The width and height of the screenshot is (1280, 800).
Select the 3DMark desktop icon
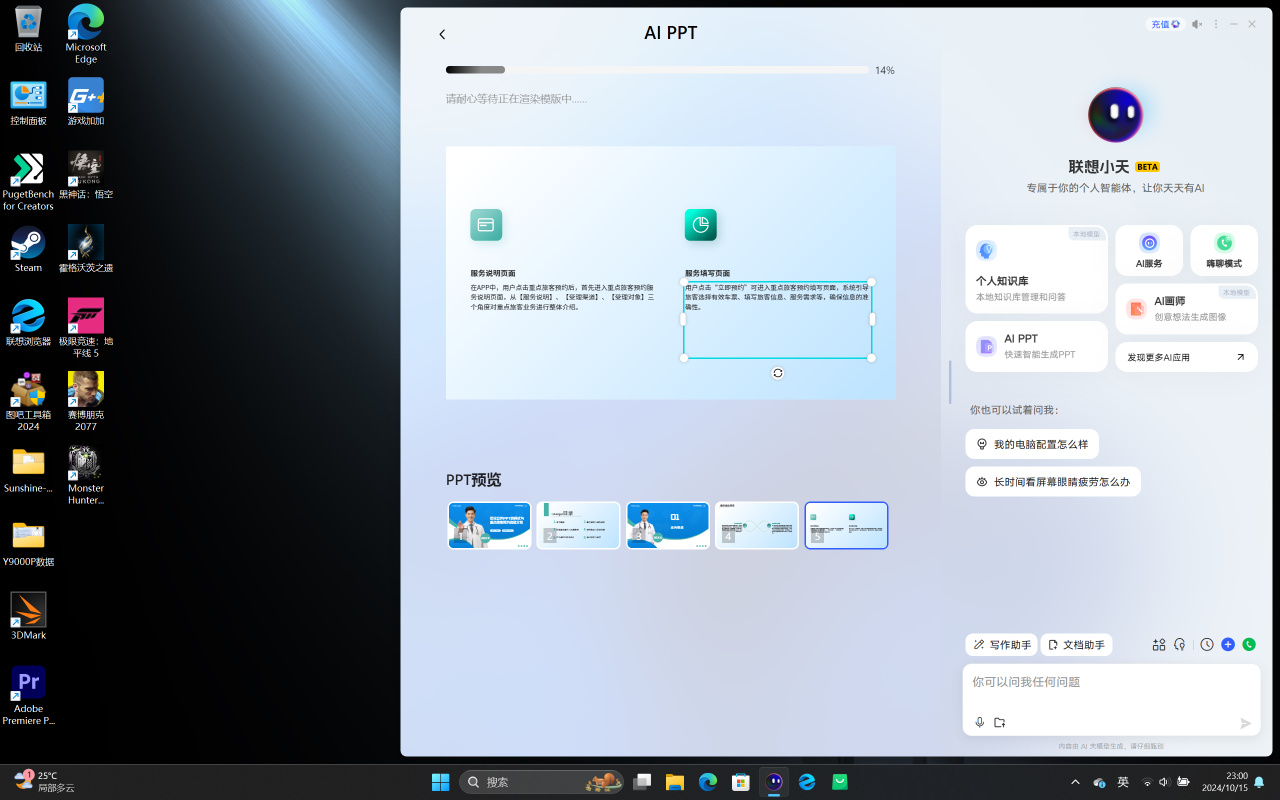tap(29, 616)
